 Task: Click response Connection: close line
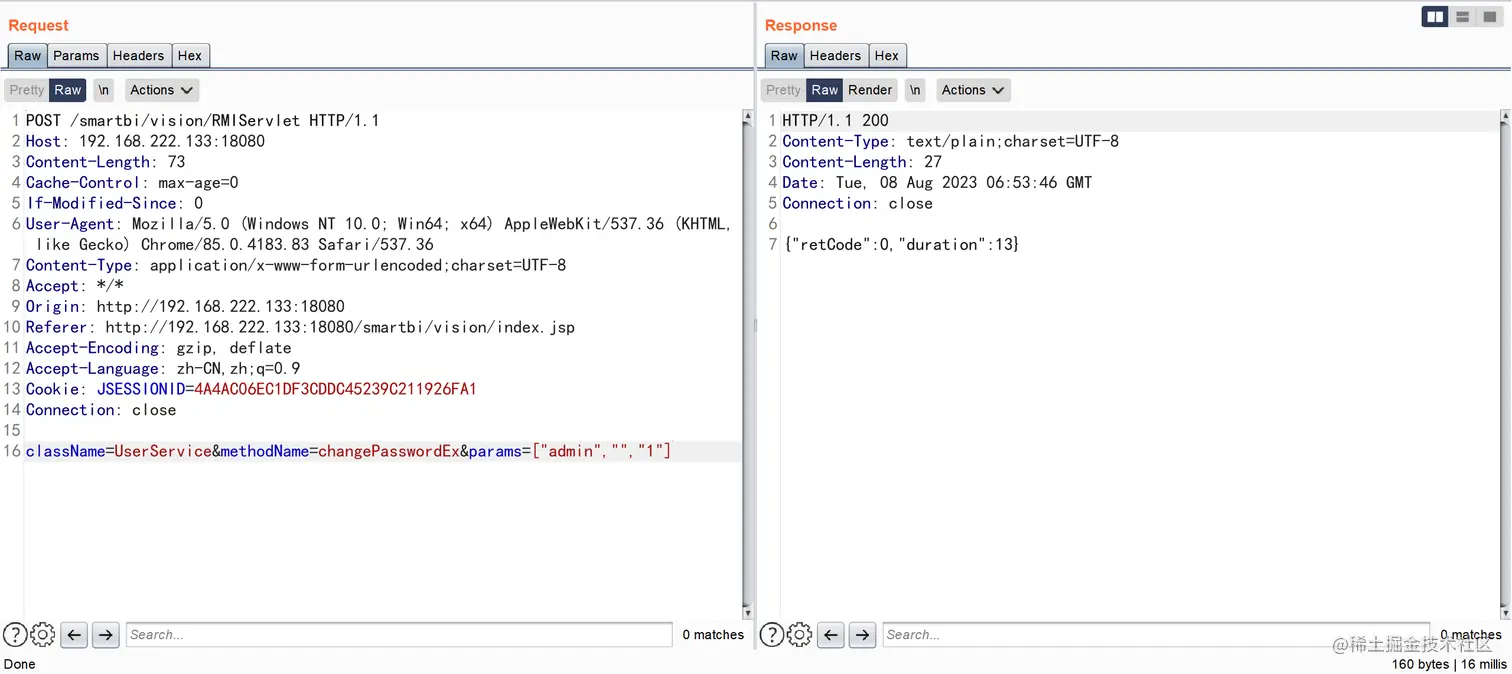(857, 203)
